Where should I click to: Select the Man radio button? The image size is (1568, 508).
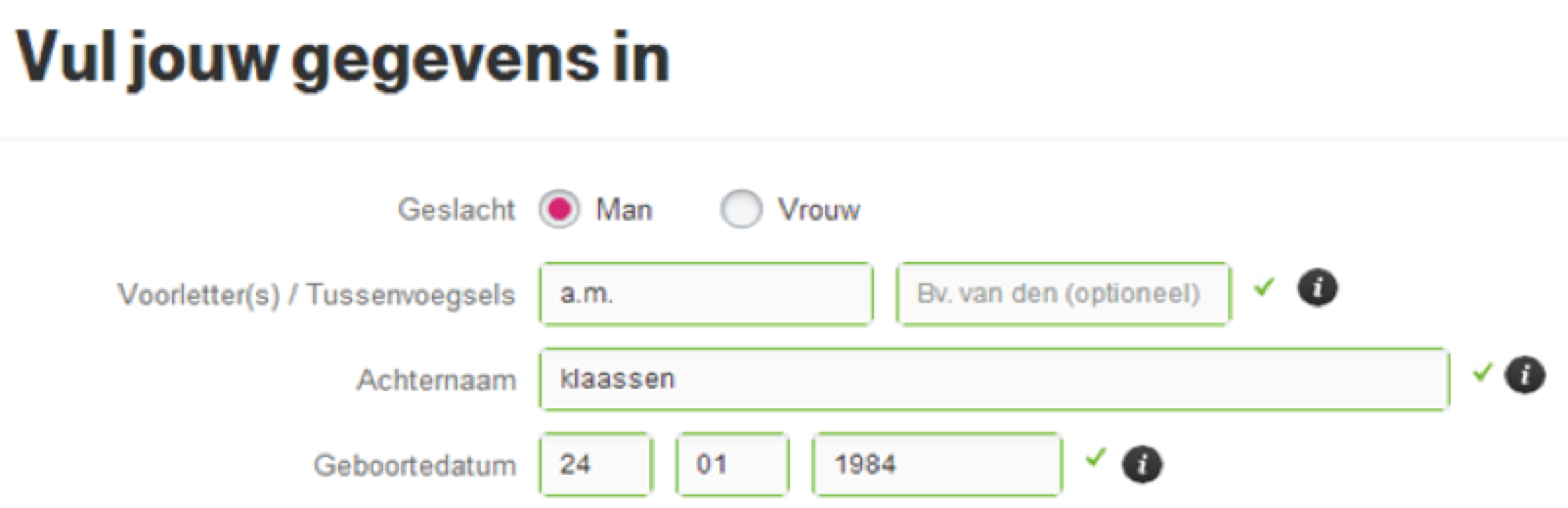coord(559,209)
